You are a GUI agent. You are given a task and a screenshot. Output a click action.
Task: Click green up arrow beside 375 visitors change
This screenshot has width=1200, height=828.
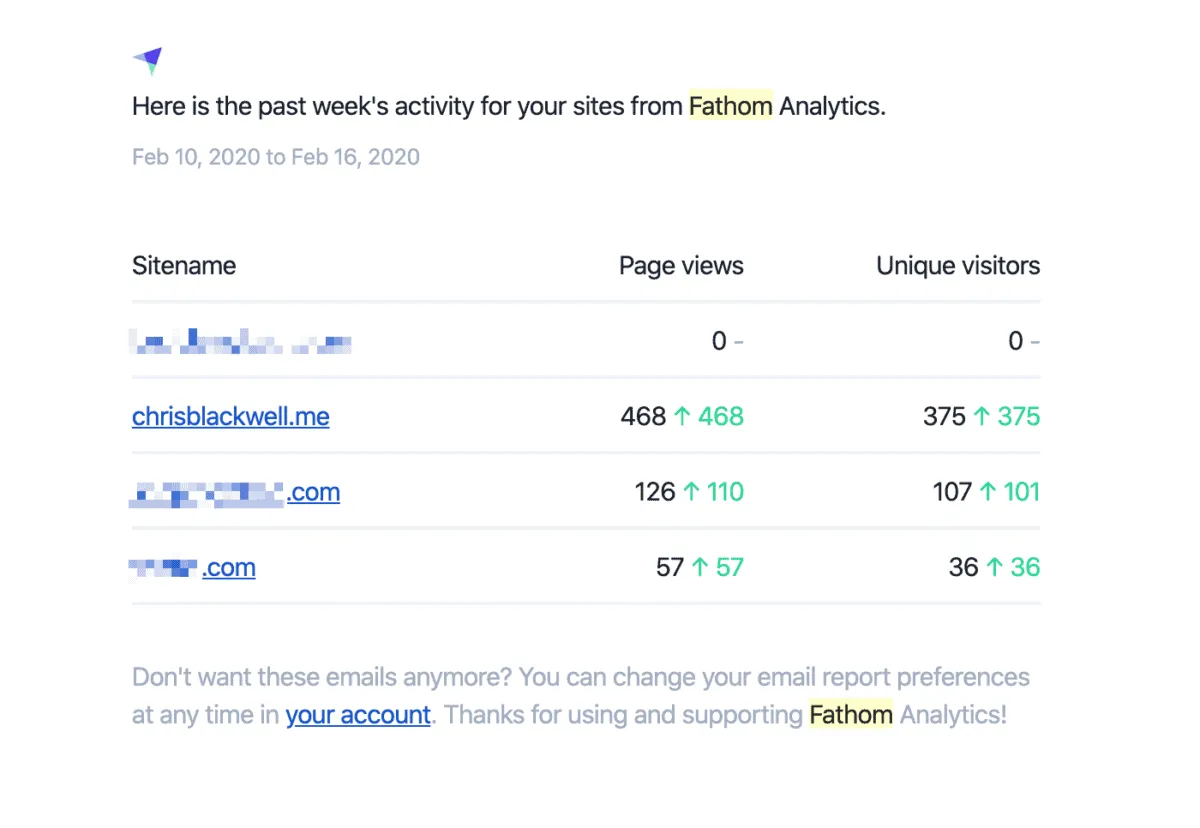[981, 416]
